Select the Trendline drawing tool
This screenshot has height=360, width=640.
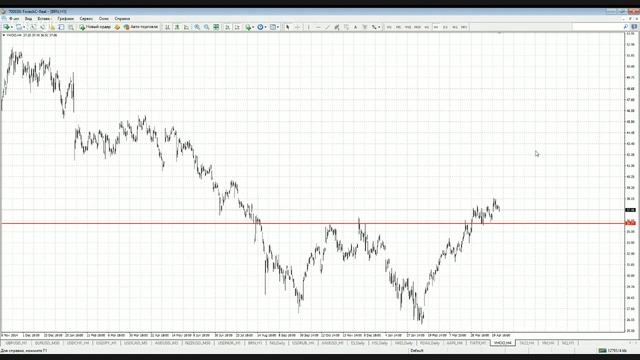pyautogui.click(x=327, y=27)
